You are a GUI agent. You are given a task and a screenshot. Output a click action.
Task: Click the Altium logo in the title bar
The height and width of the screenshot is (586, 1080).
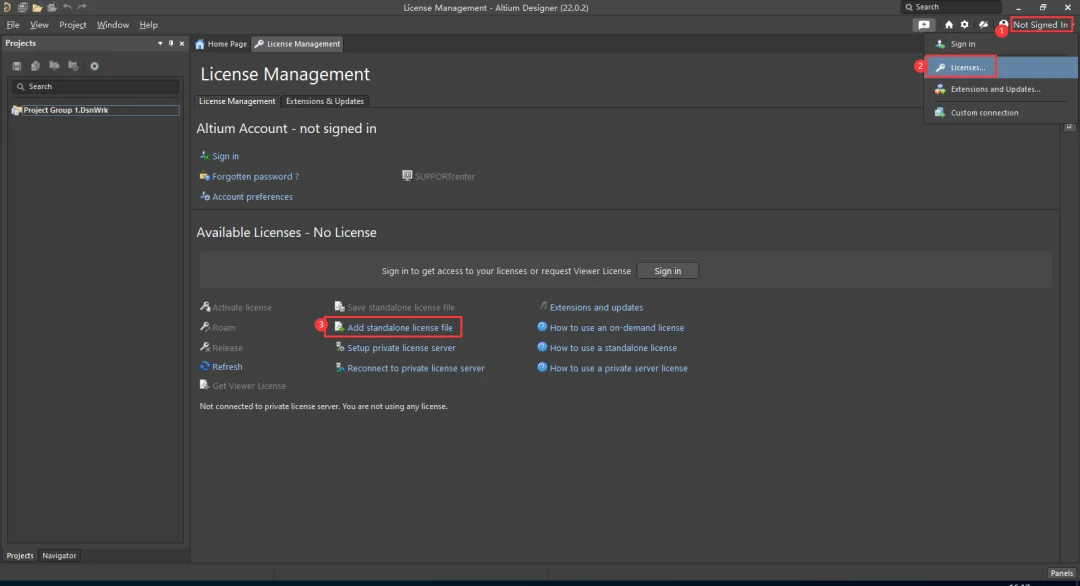coord(7,7)
